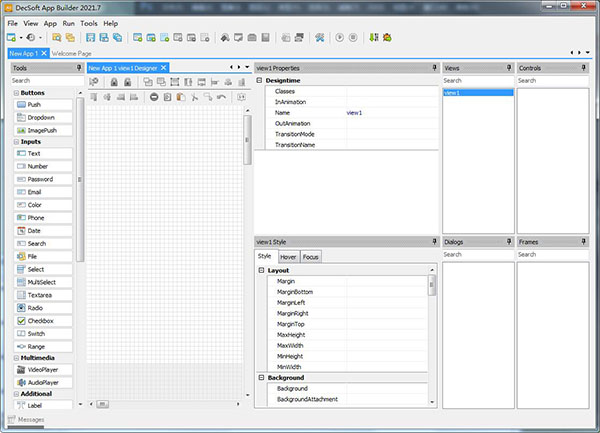Collapse the Inputs tool group
The width and height of the screenshot is (600, 433).
16,142
